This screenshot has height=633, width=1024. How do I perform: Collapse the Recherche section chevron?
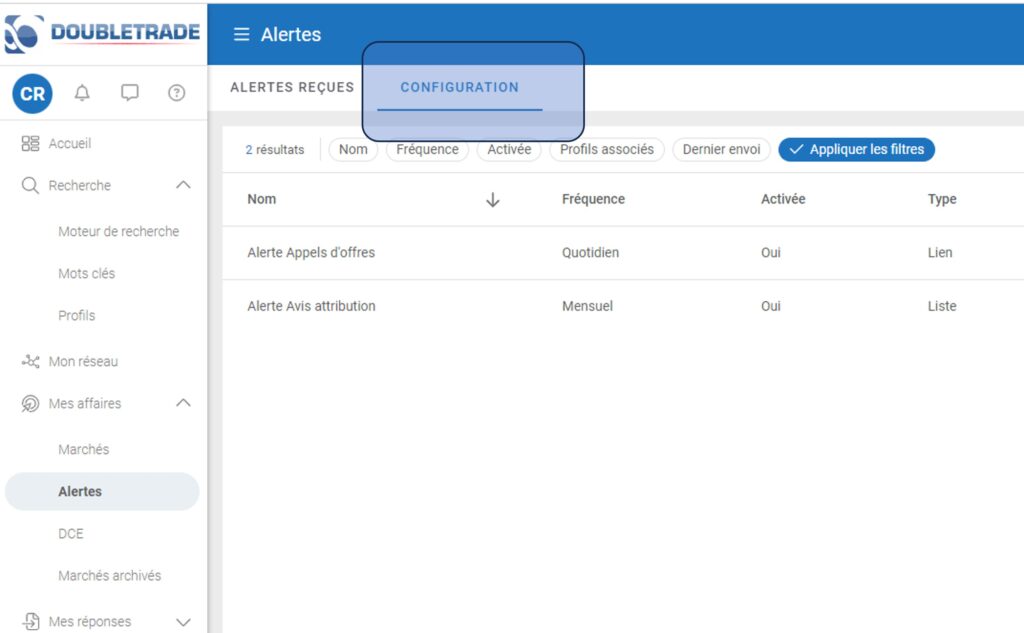coord(183,185)
